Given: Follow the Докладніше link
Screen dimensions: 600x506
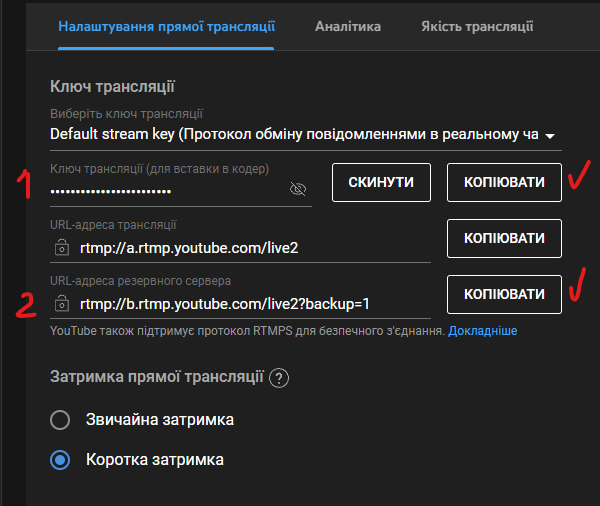Looking at the screenshot, I should (x=483, y=330).
